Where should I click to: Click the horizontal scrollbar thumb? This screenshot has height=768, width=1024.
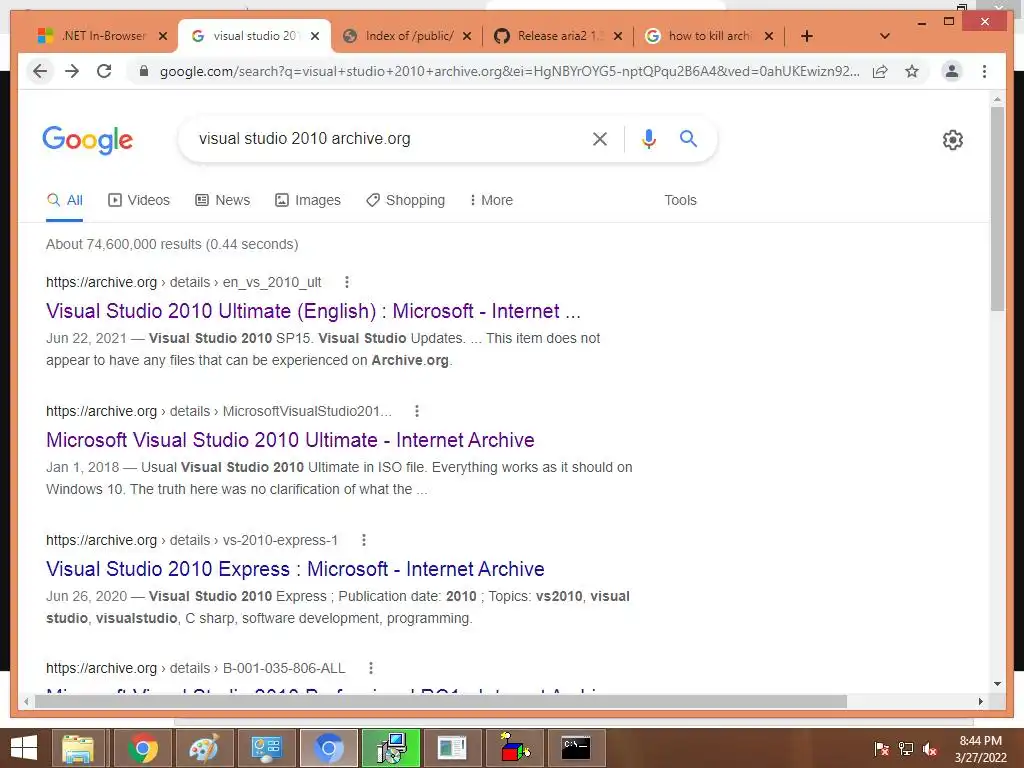click(x=441, y=701)
